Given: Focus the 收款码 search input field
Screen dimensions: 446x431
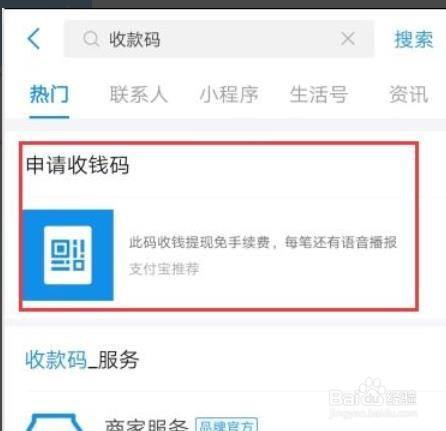Looking at the screenshot, I should 219,39.
